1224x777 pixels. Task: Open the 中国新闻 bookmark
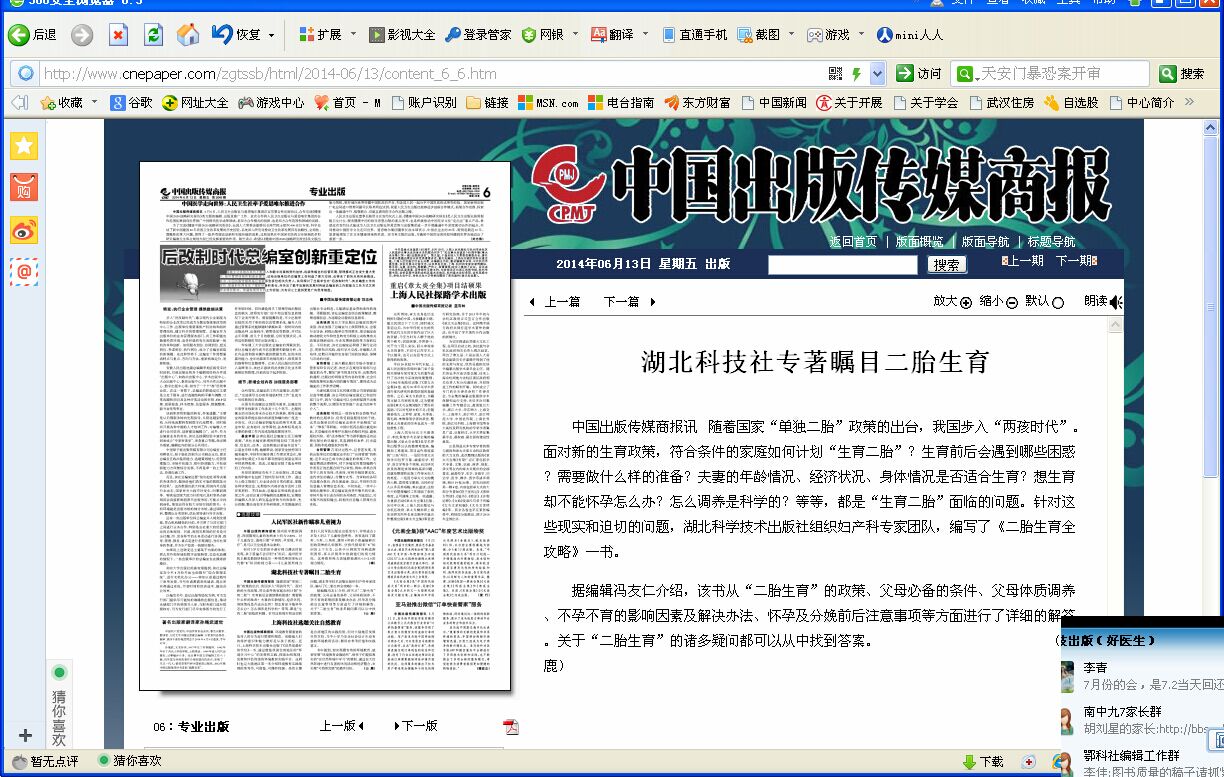(773, 102)
